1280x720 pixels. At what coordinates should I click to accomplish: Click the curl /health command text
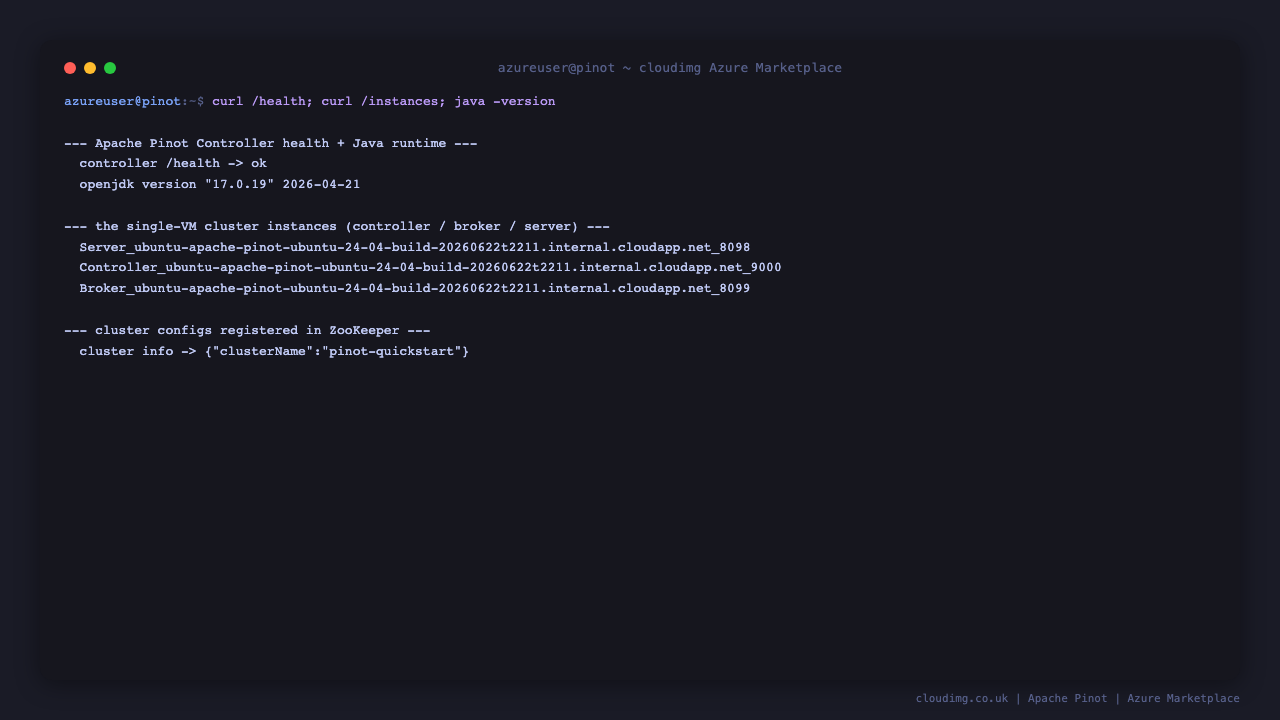[259, 102]
